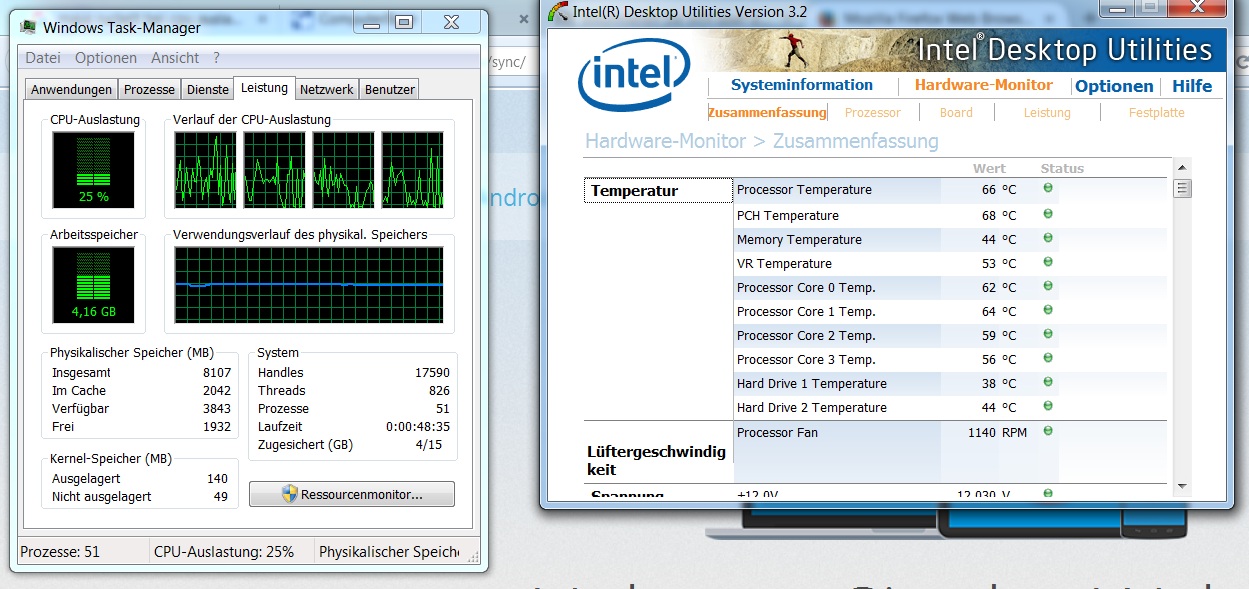Viewport: 1249px width, 589px height.
Task: Click the Wert column header
Action: point(989,168)
